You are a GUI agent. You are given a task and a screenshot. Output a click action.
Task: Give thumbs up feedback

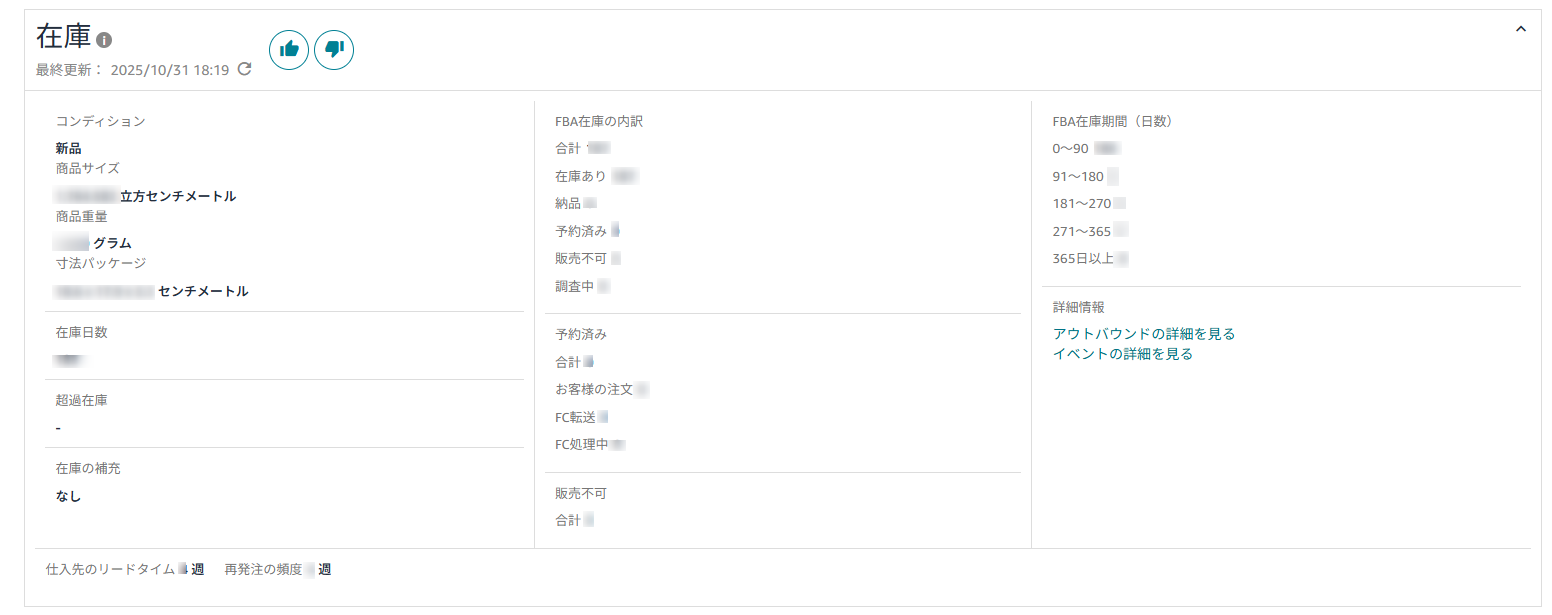click(x=289, y=49)
